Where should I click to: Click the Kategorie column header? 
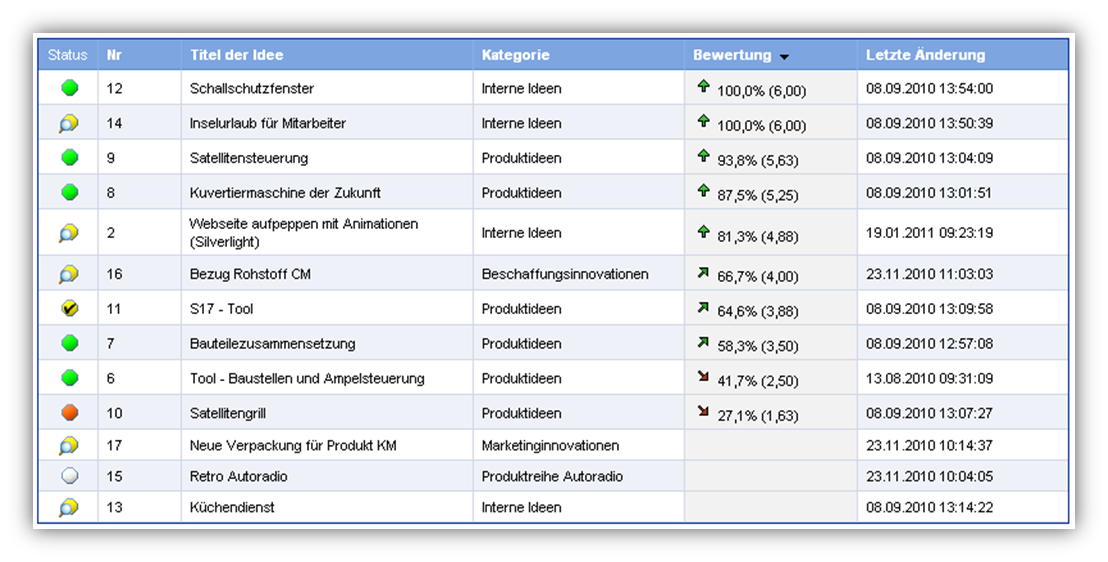(515, 55)
